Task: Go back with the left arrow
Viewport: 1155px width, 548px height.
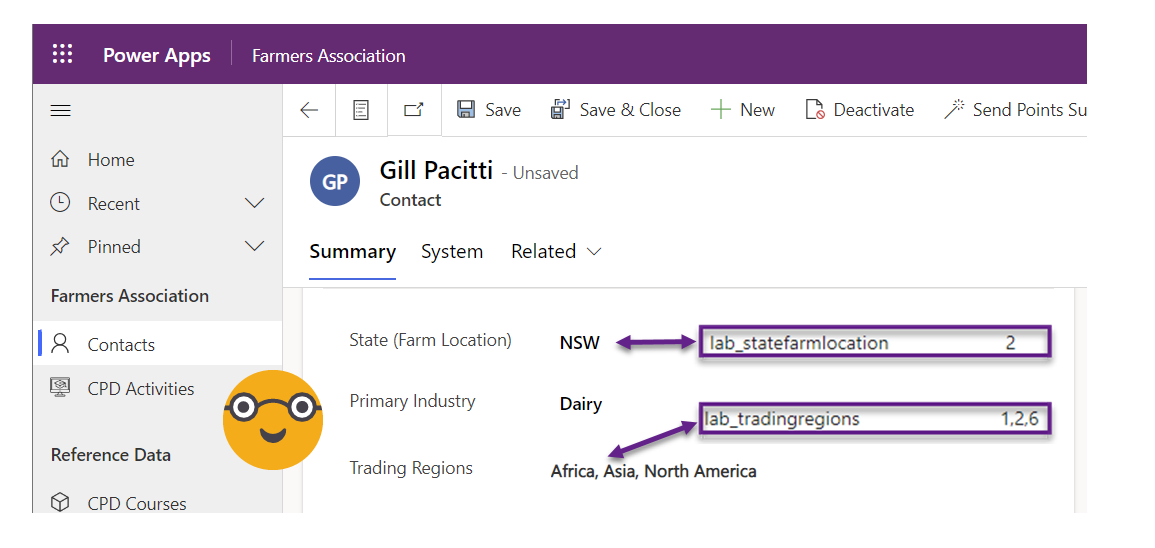Action: click(x=309, y=110)
